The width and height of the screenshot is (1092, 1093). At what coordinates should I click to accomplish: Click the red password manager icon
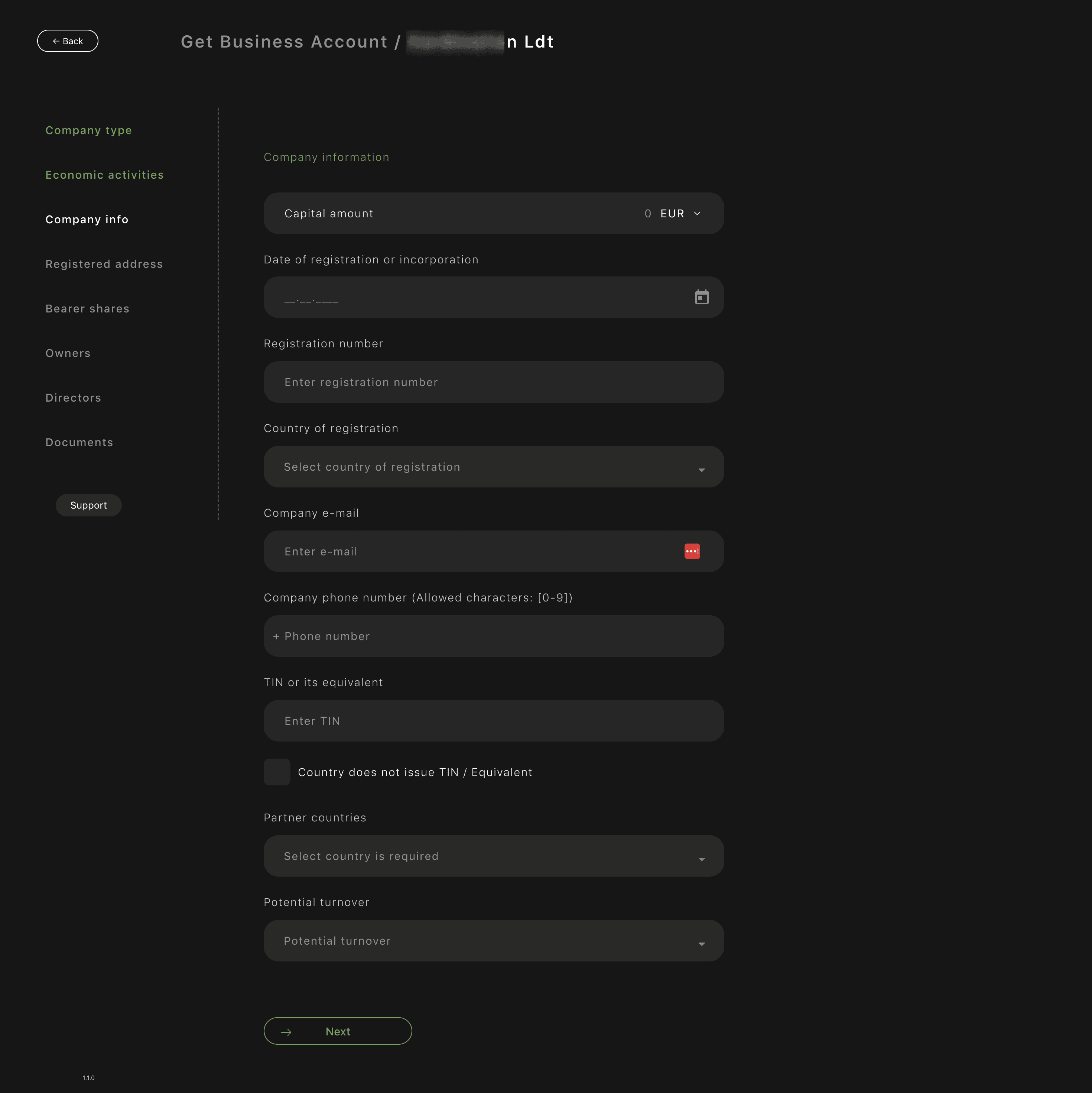(x=692, y=551)
